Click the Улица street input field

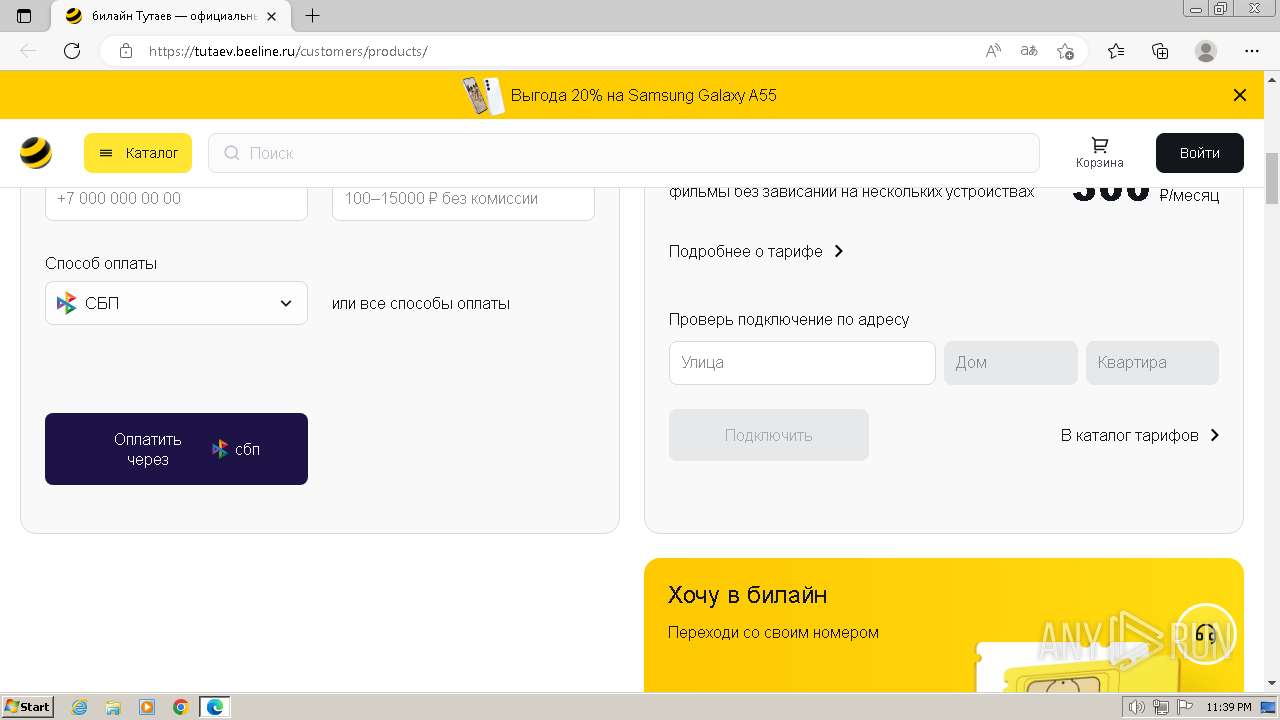pyautogui.click(x=802, y=363)
